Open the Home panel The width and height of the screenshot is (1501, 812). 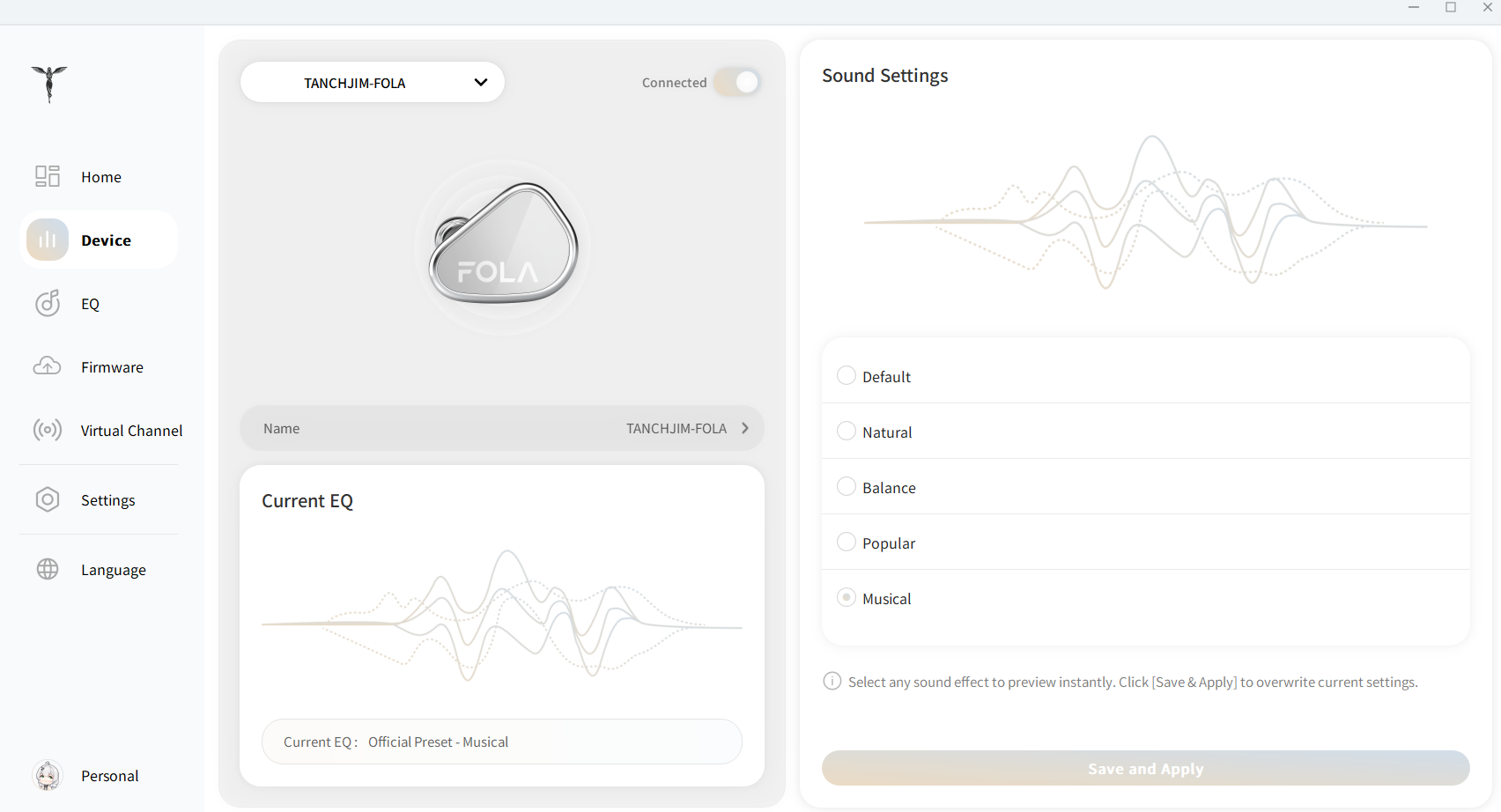pyautogui.click(x=100, y=176)
